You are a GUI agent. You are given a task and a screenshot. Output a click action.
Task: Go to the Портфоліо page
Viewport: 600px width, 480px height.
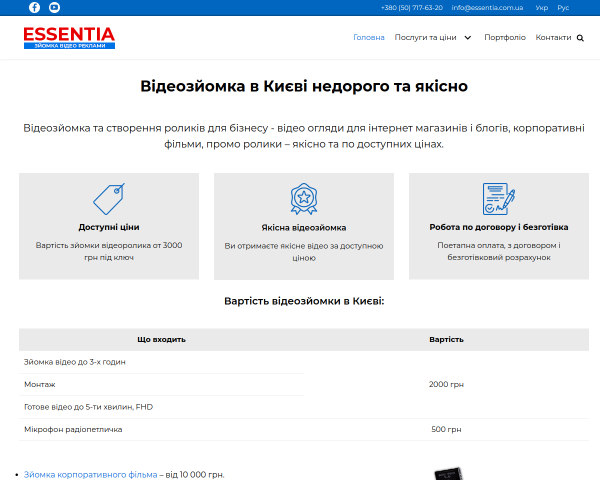505,38
